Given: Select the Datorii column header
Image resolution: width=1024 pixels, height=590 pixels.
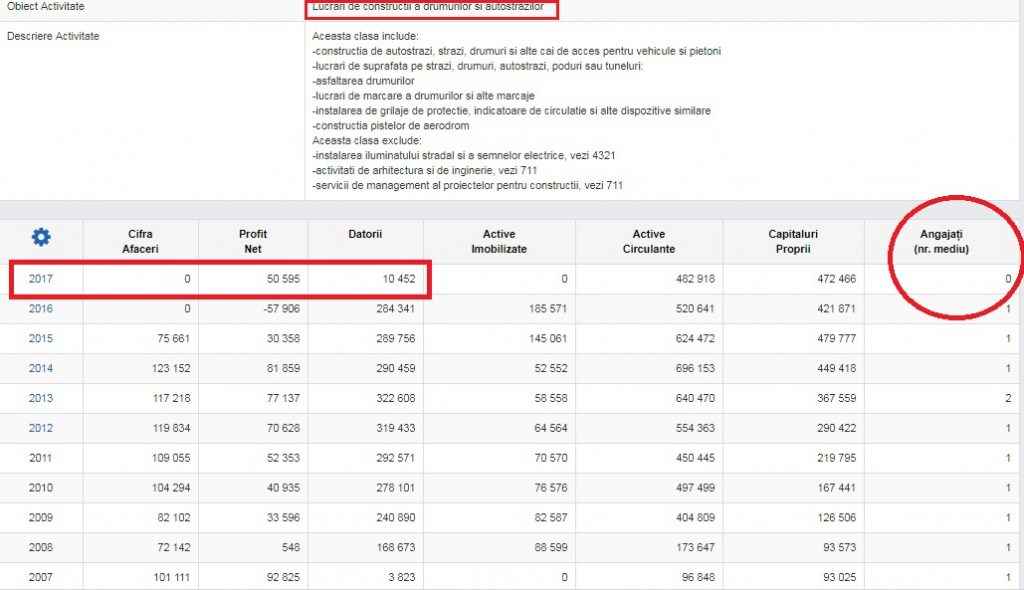Looking at the screenshot, I should pyautogui.click(x=364, y=234).
